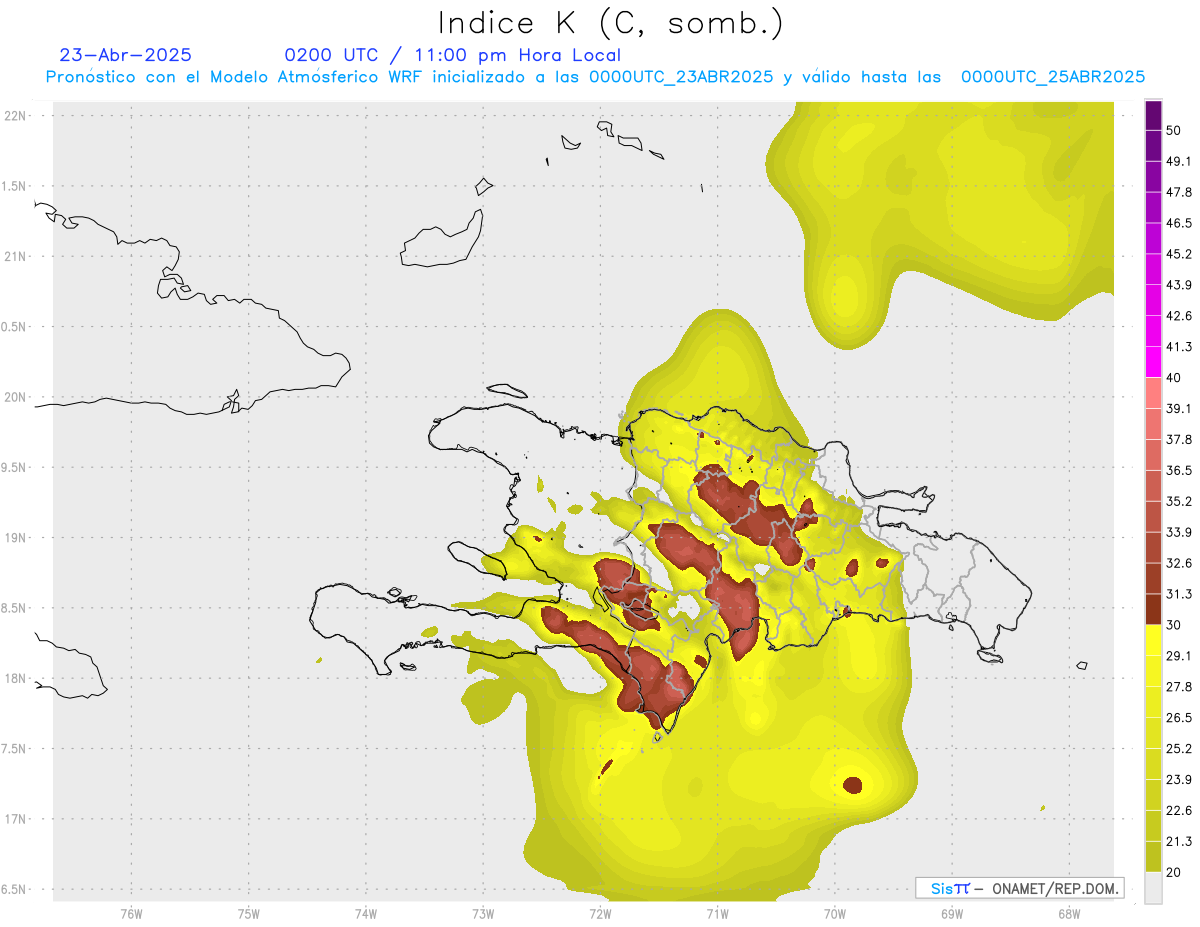
Task: Pick the magenta swatch between 41.3 and 40
Action: [1153, 362]
